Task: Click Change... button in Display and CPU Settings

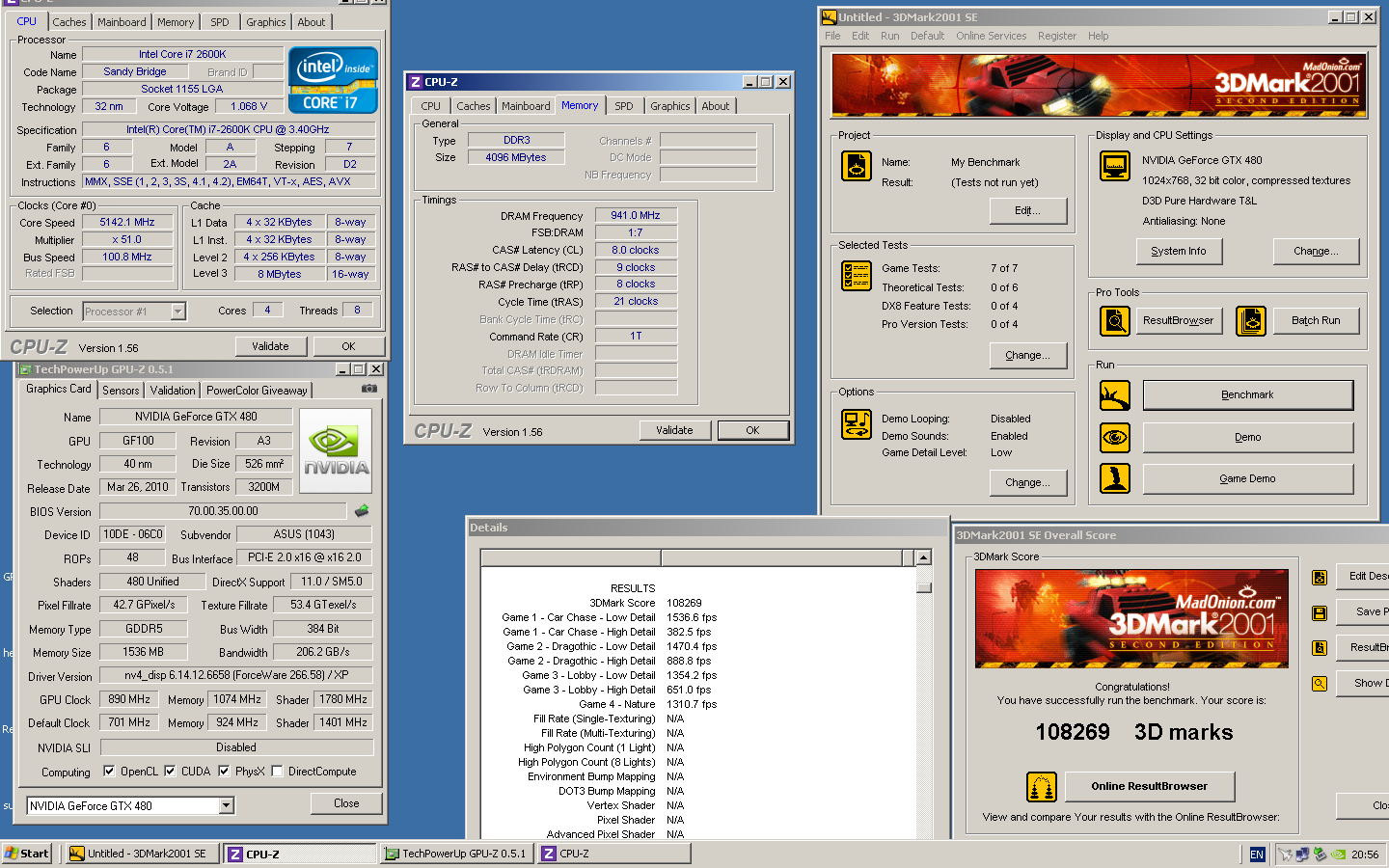Action: tap(1316, 251)
